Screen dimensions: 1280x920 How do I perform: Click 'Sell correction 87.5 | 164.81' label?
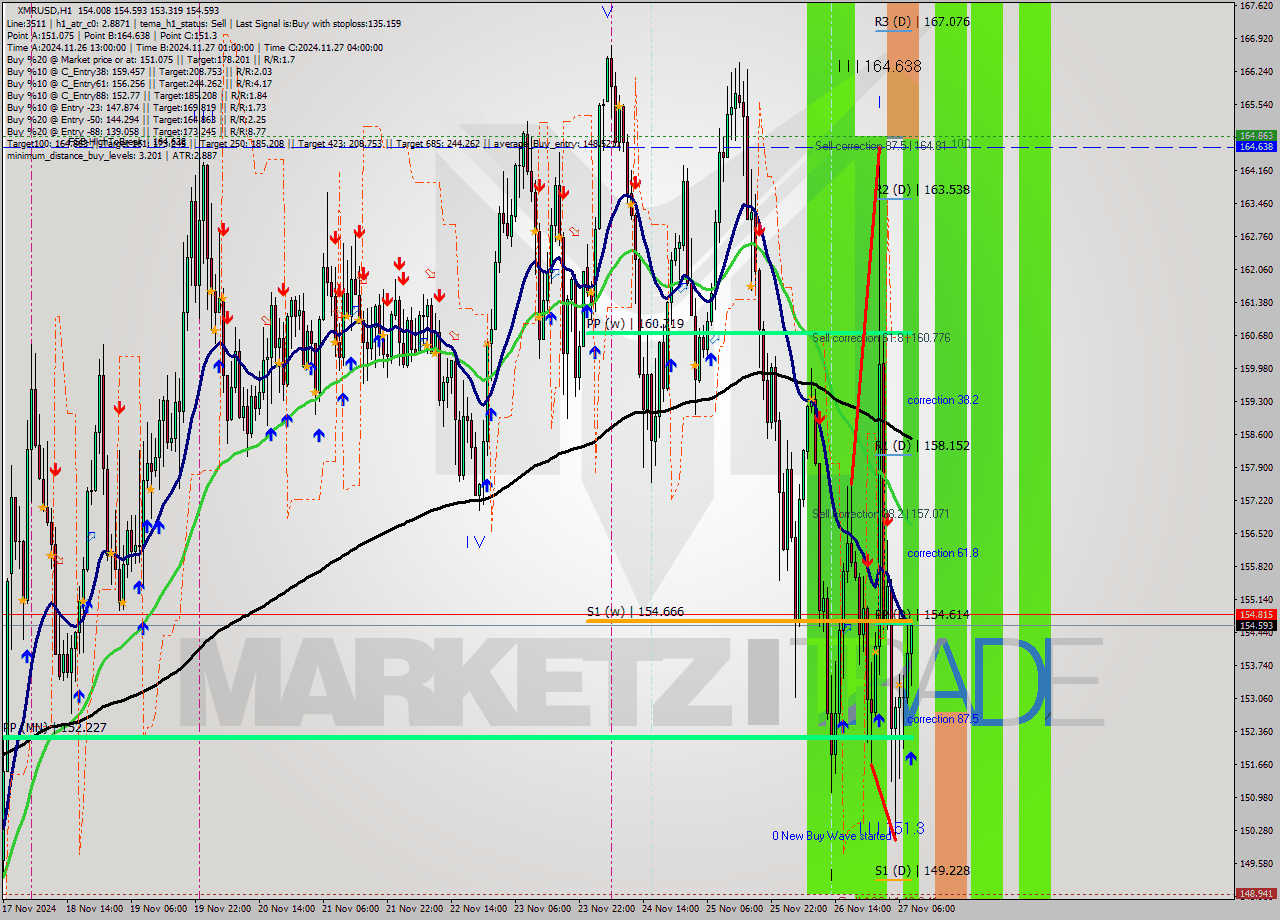click(880, 145)
